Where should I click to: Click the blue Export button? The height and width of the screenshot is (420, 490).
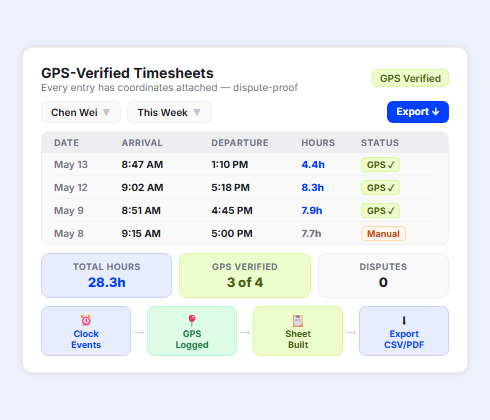[418, 112]
